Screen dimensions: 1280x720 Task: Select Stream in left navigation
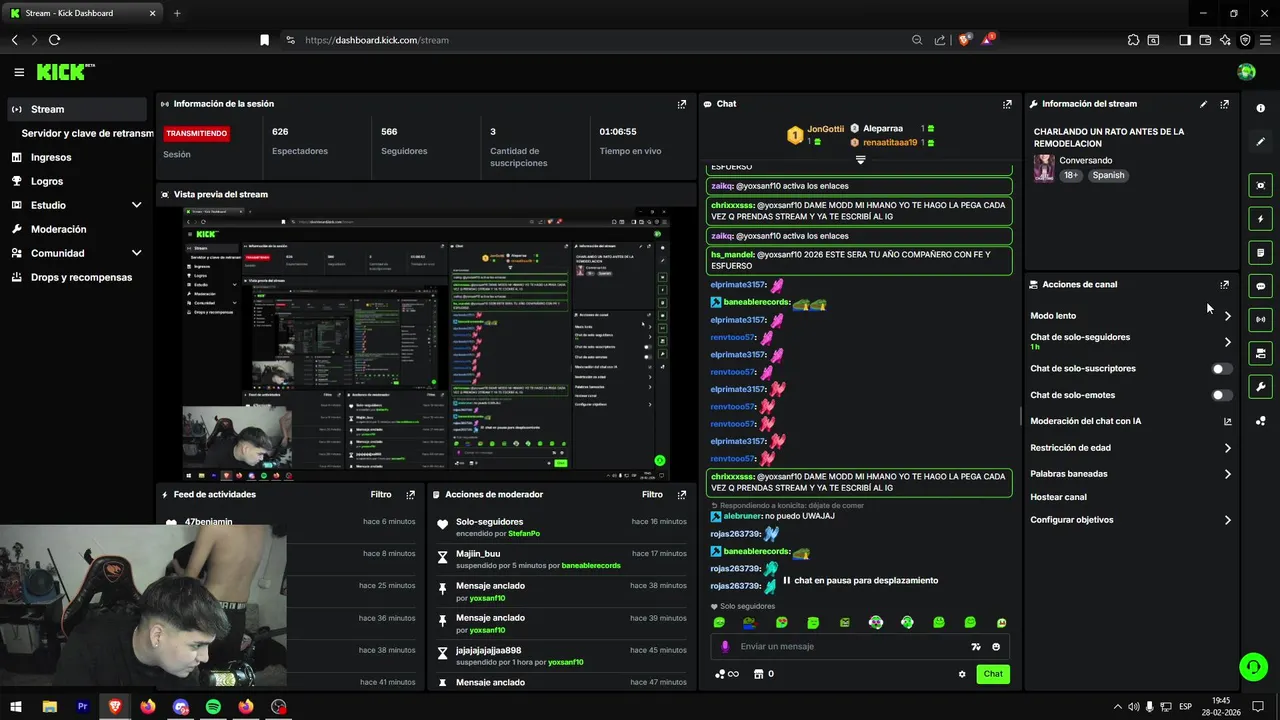[x=77, y=109]
